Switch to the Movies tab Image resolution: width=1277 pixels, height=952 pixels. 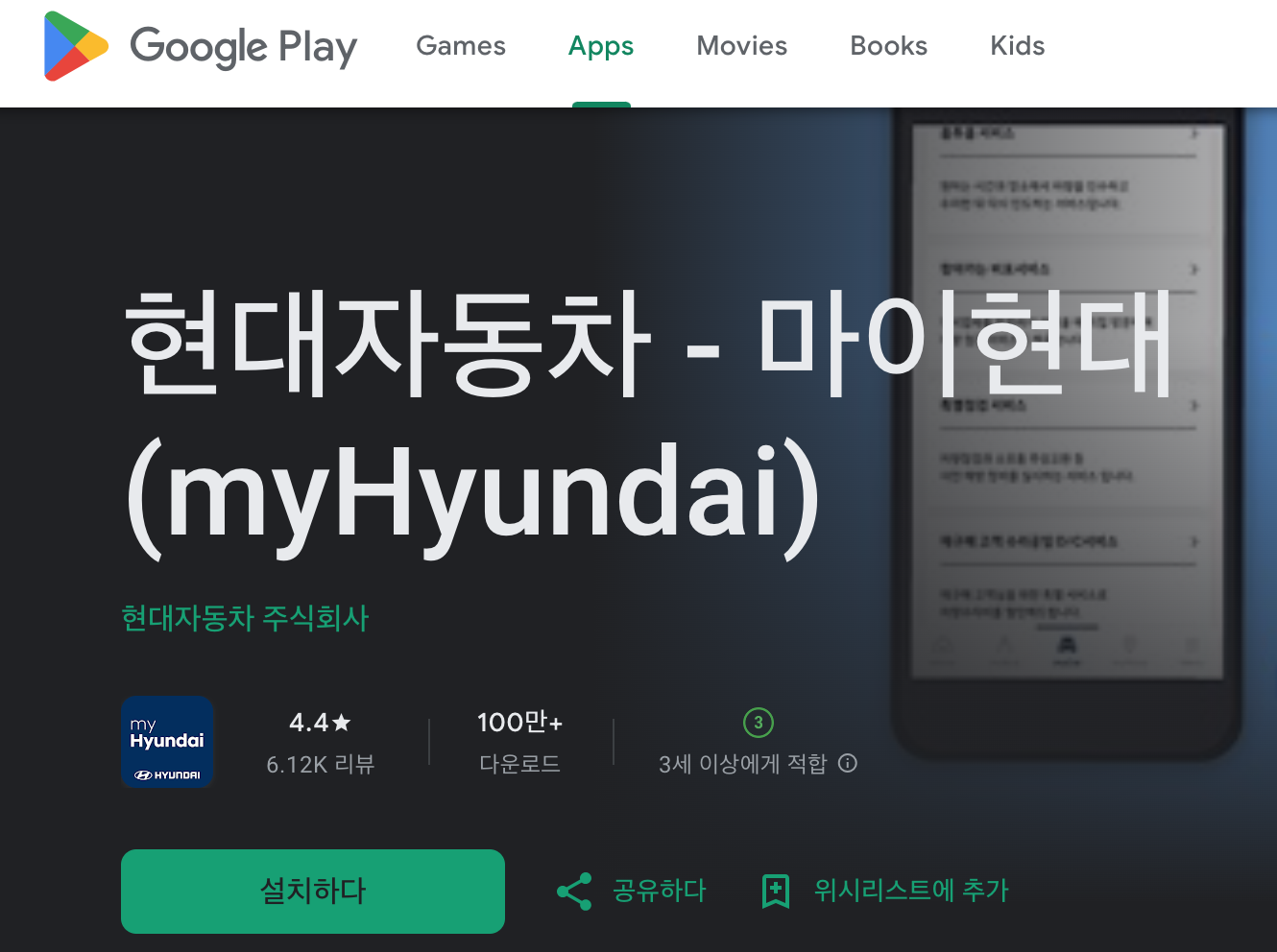click(741, 46)
